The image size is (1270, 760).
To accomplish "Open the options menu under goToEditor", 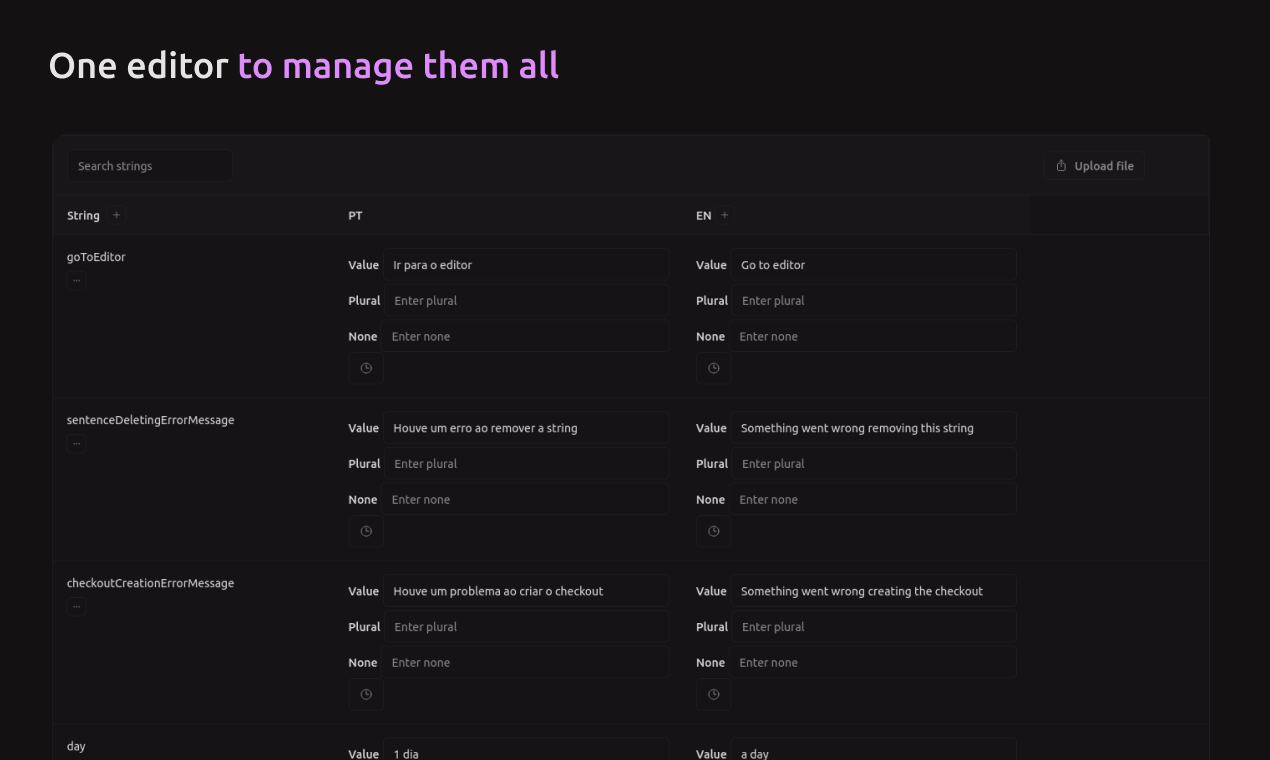I will click(76, 280).
